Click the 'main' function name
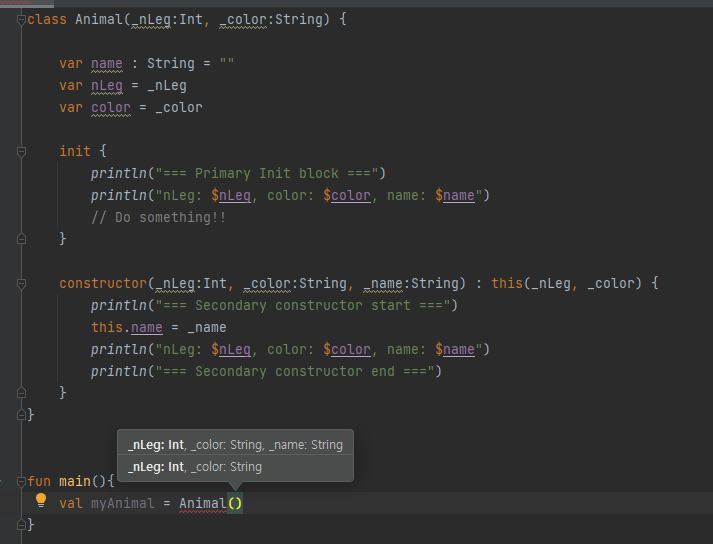 [75, 481]
